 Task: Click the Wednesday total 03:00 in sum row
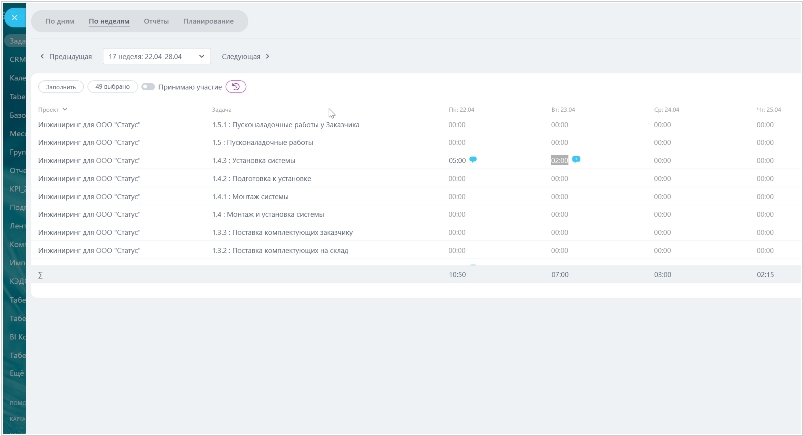click(662, 275)
